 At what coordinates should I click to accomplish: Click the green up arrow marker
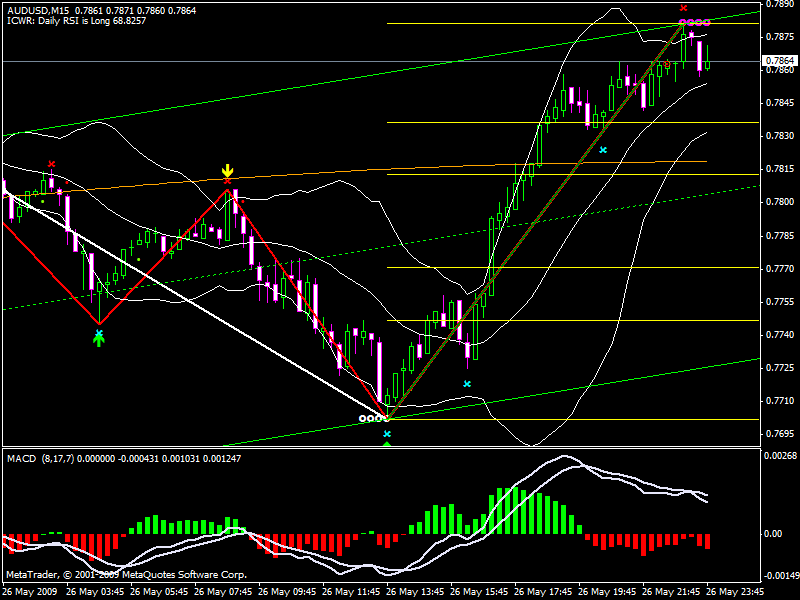pos(98,339)
